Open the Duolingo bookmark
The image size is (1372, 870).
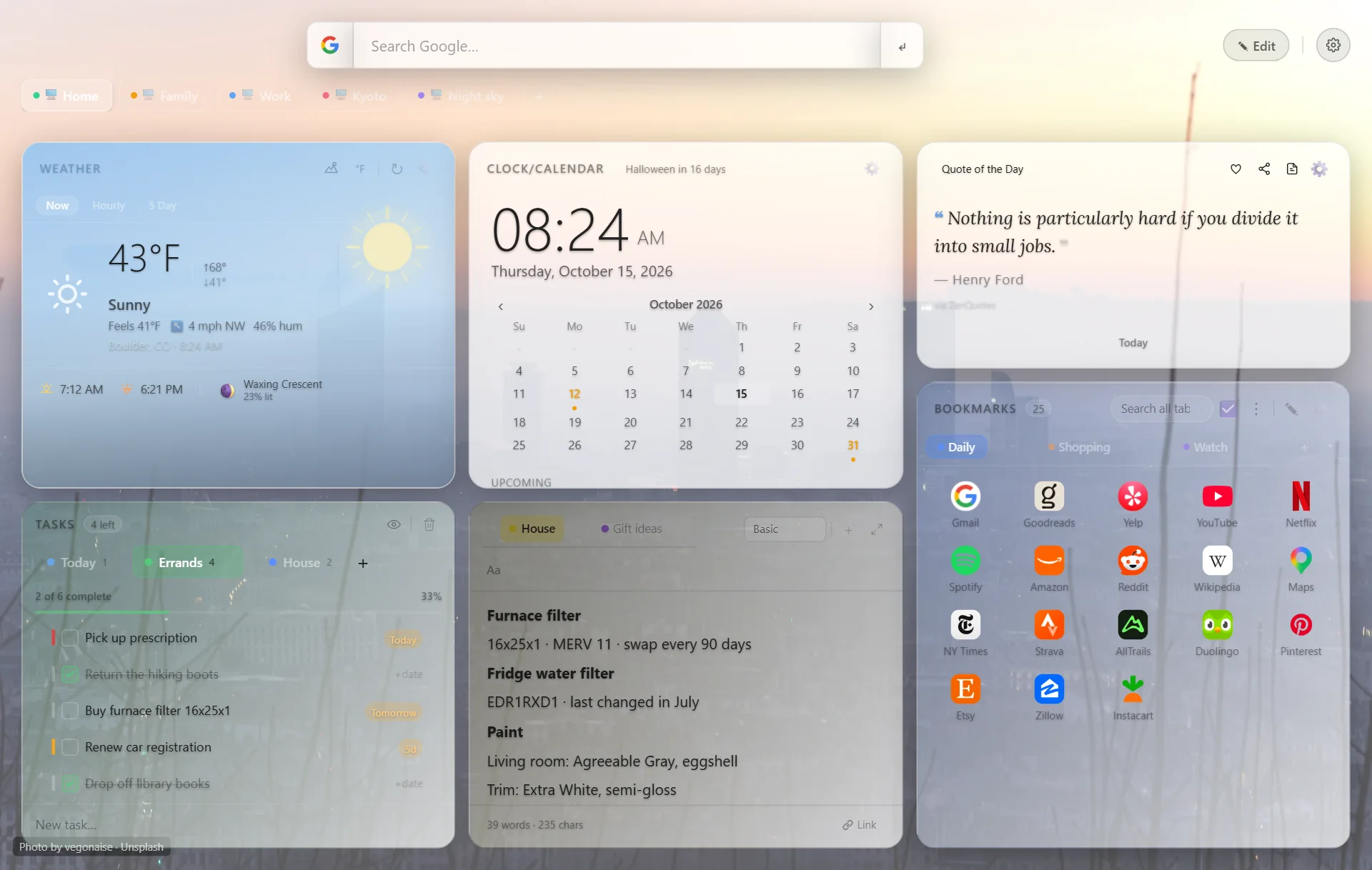1216,625
